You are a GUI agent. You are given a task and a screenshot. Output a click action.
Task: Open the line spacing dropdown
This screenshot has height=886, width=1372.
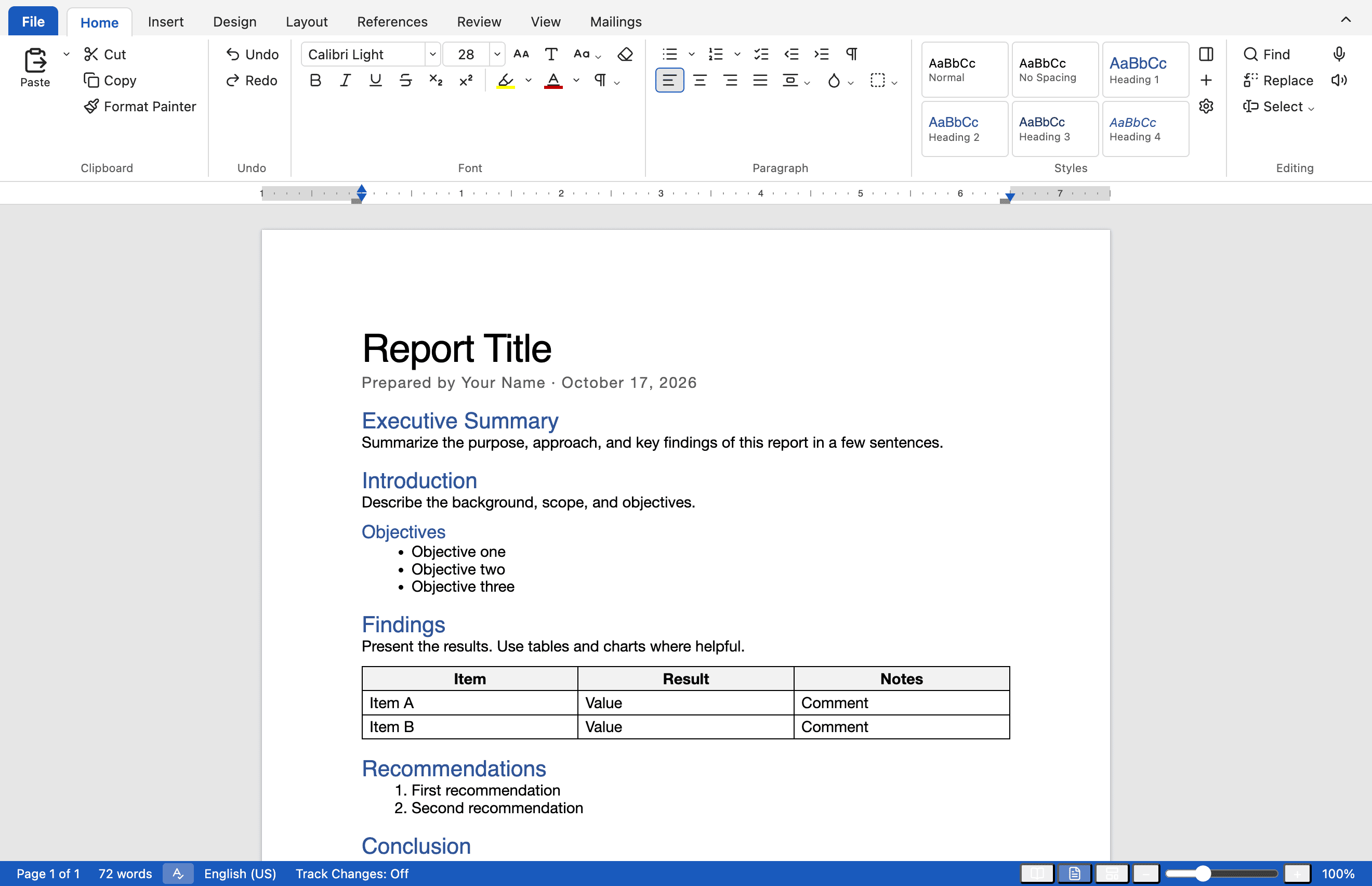point(796,80)
